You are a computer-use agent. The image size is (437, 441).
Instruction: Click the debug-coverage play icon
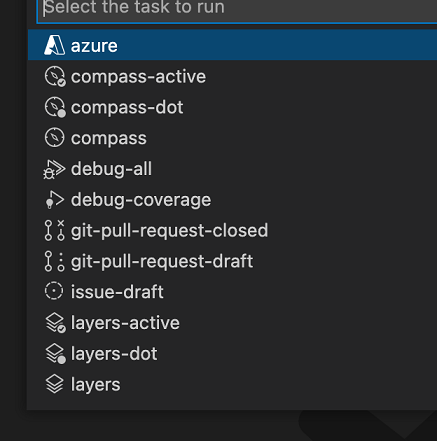[x=54, y=200]
